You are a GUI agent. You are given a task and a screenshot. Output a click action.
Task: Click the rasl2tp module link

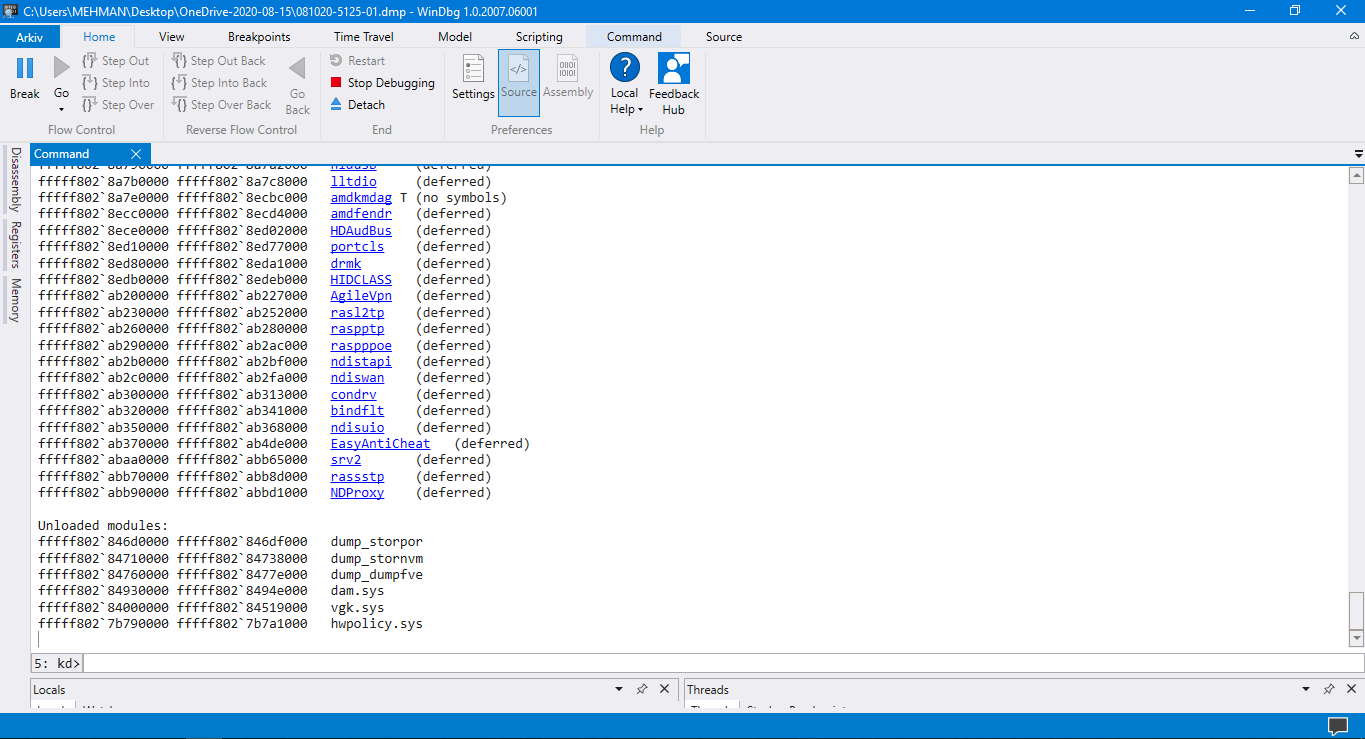pyautogui.click(x=357, y=313)
